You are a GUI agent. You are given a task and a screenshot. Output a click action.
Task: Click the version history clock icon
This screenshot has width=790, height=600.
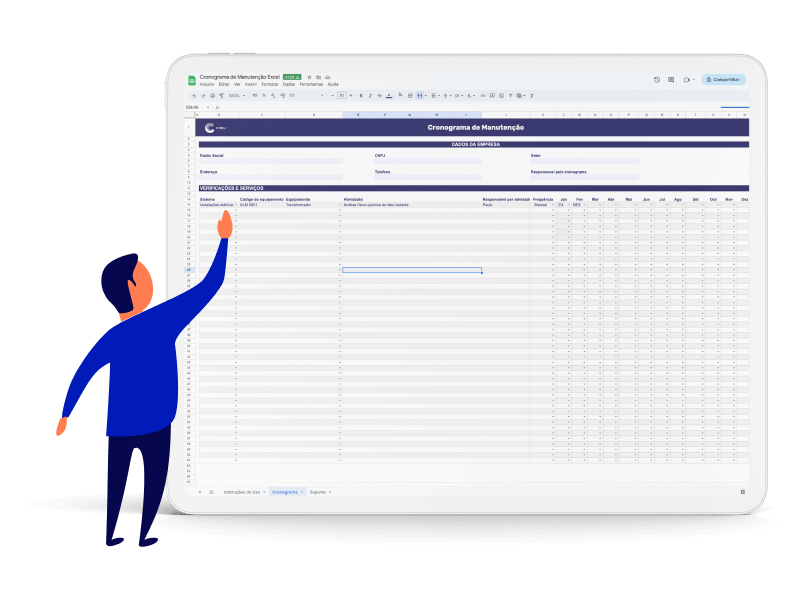[657, 80]
